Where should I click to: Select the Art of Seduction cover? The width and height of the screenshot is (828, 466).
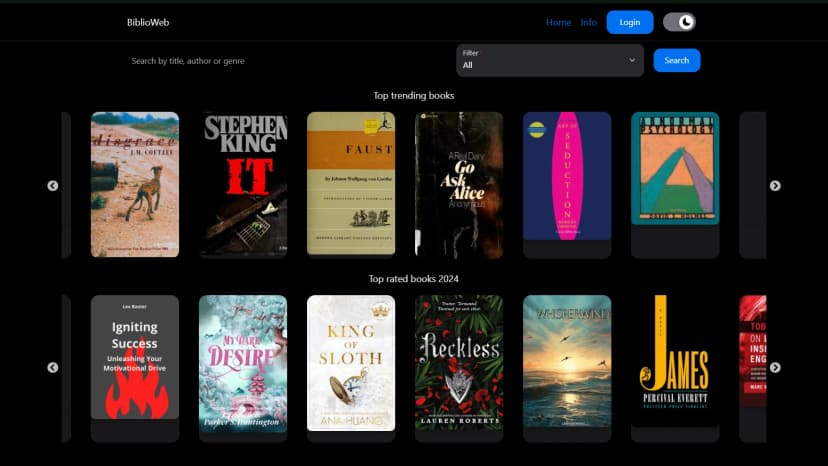[567, 176]
